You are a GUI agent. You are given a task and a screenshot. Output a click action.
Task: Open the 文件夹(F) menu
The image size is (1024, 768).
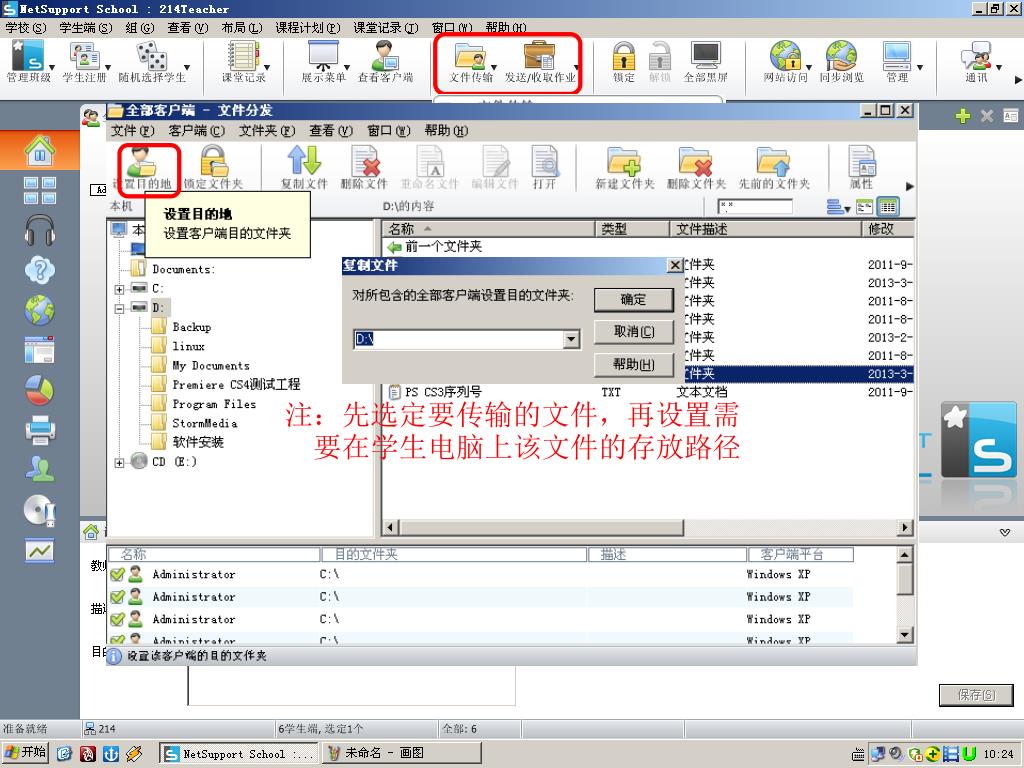pos(266,131)
